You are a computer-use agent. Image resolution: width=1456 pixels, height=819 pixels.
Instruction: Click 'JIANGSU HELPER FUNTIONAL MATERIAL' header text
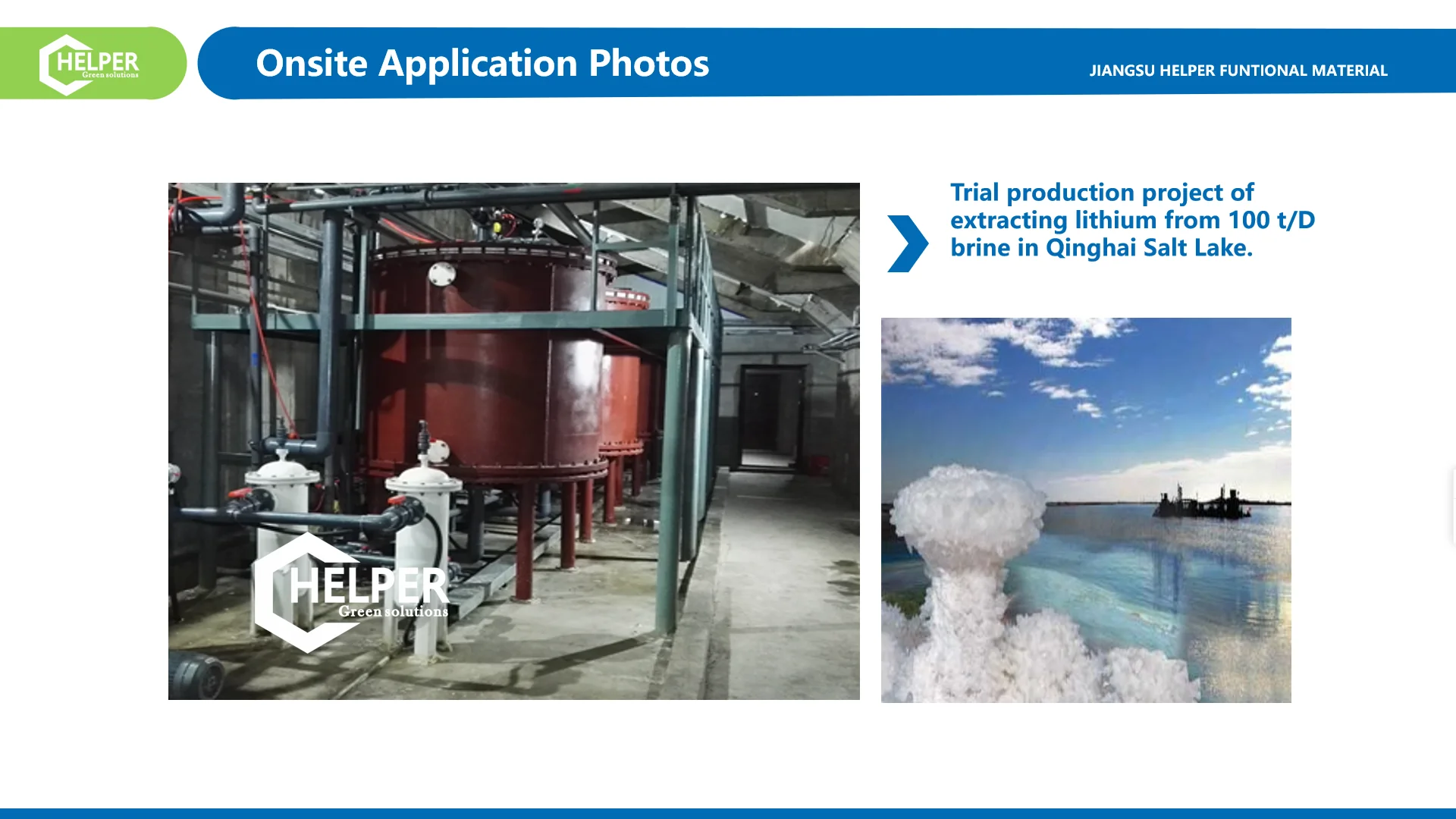[x=1238, y=71]
